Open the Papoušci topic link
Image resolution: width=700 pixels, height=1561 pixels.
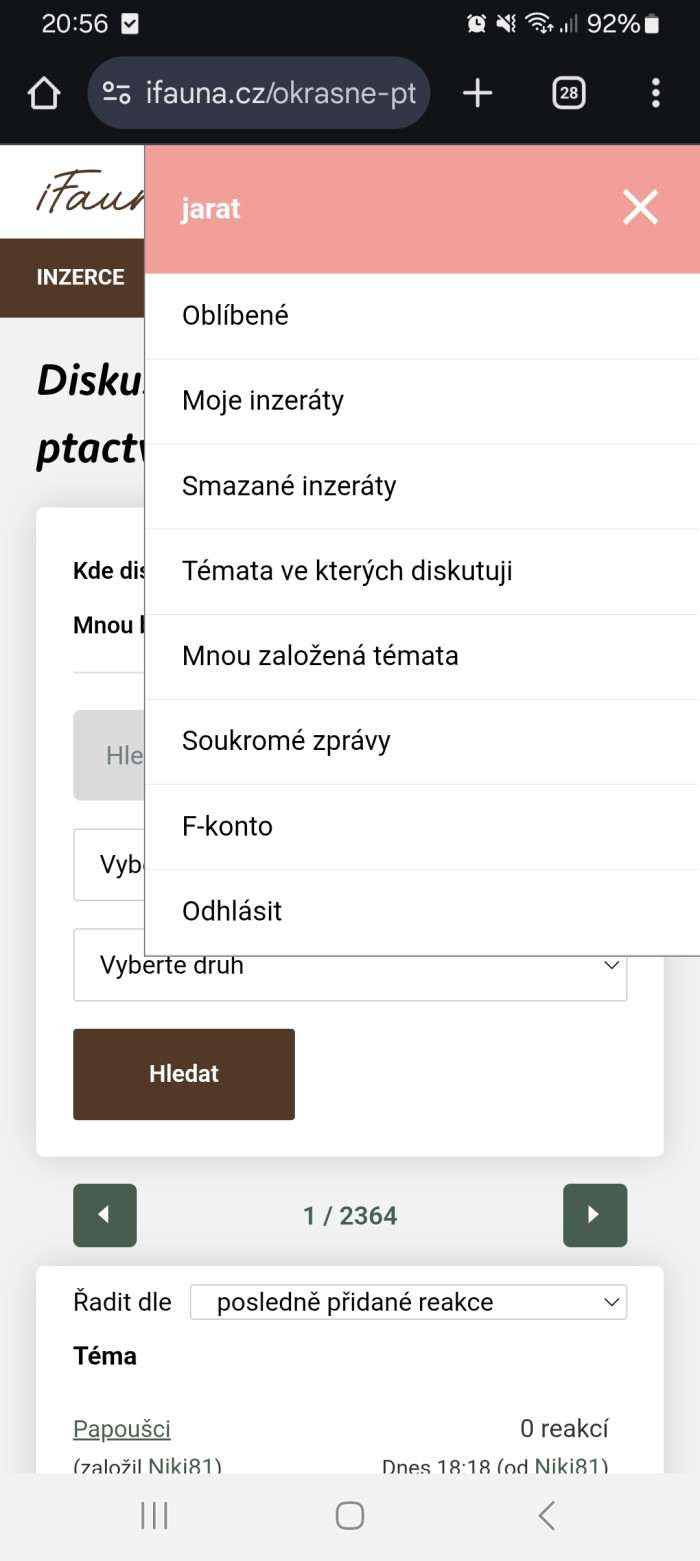coord(122,1429)
